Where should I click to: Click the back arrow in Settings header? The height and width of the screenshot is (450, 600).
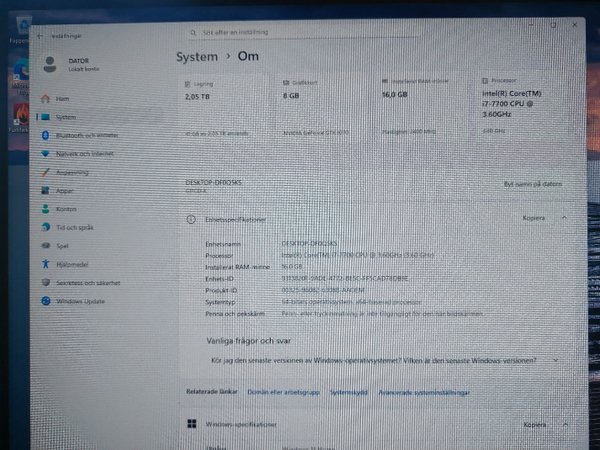point(40,36)
